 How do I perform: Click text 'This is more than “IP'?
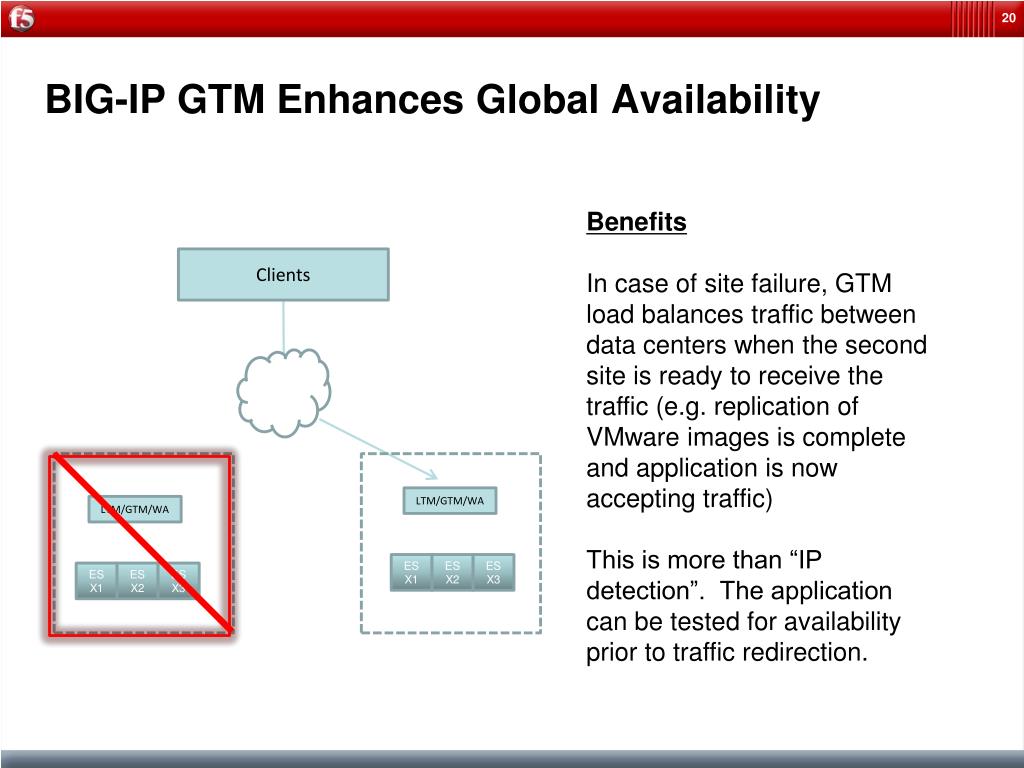pos(704,560)
